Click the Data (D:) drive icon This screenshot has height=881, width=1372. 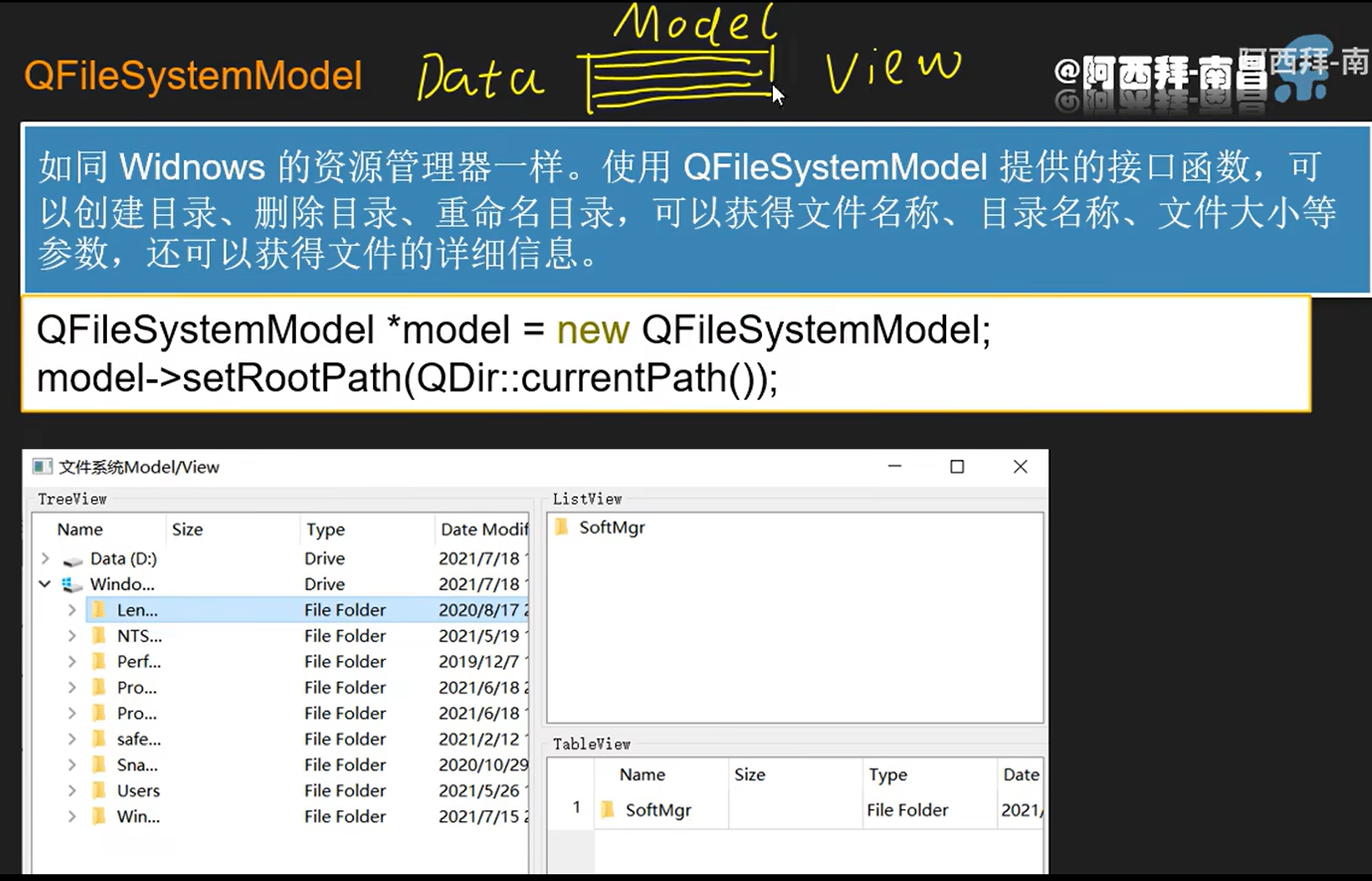click(73, 560)
